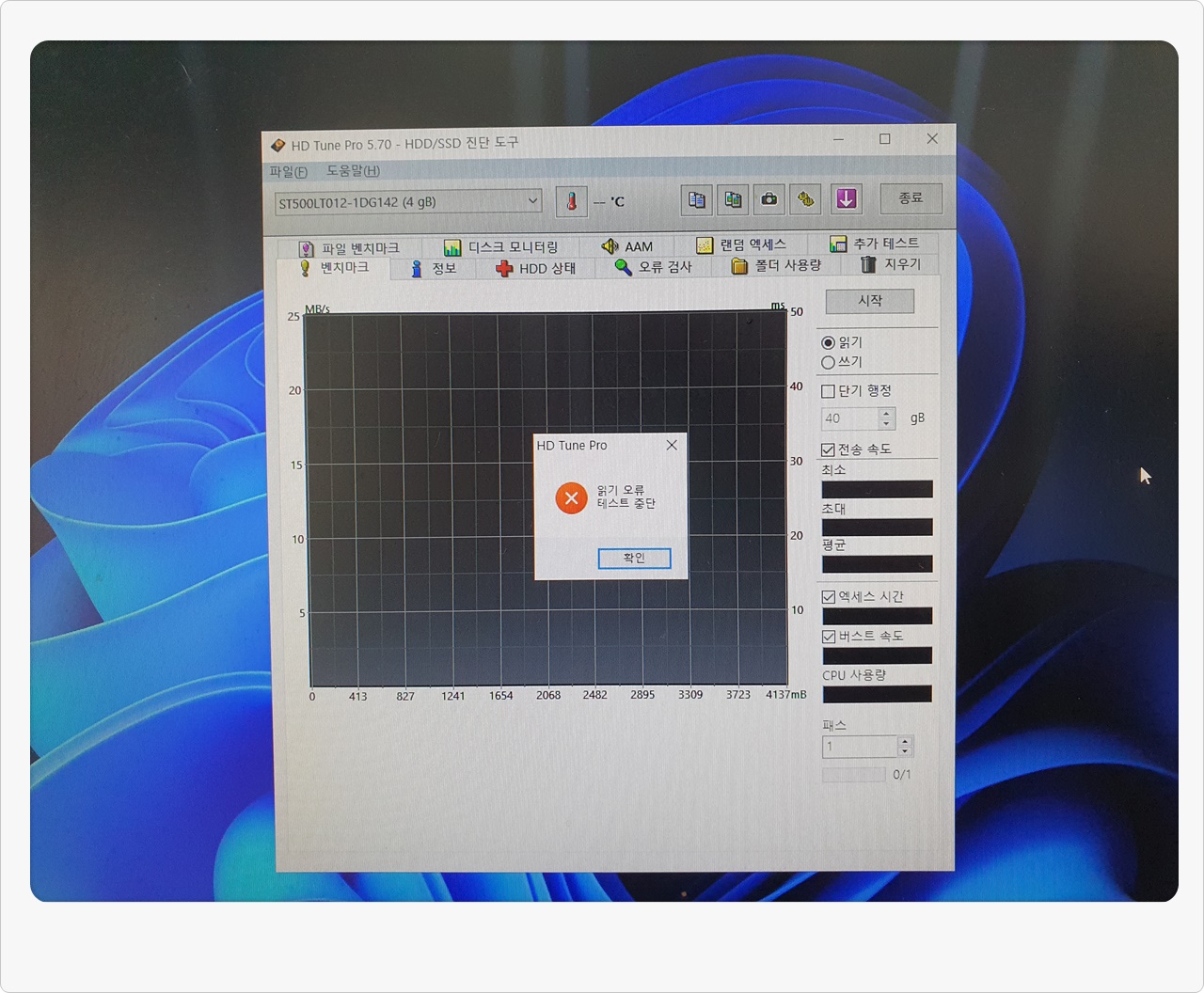The width and height of the screenshot is (1204, 993).
Task: Click the 엑세스 시간 value display box
Action: [x=878, y=616]
